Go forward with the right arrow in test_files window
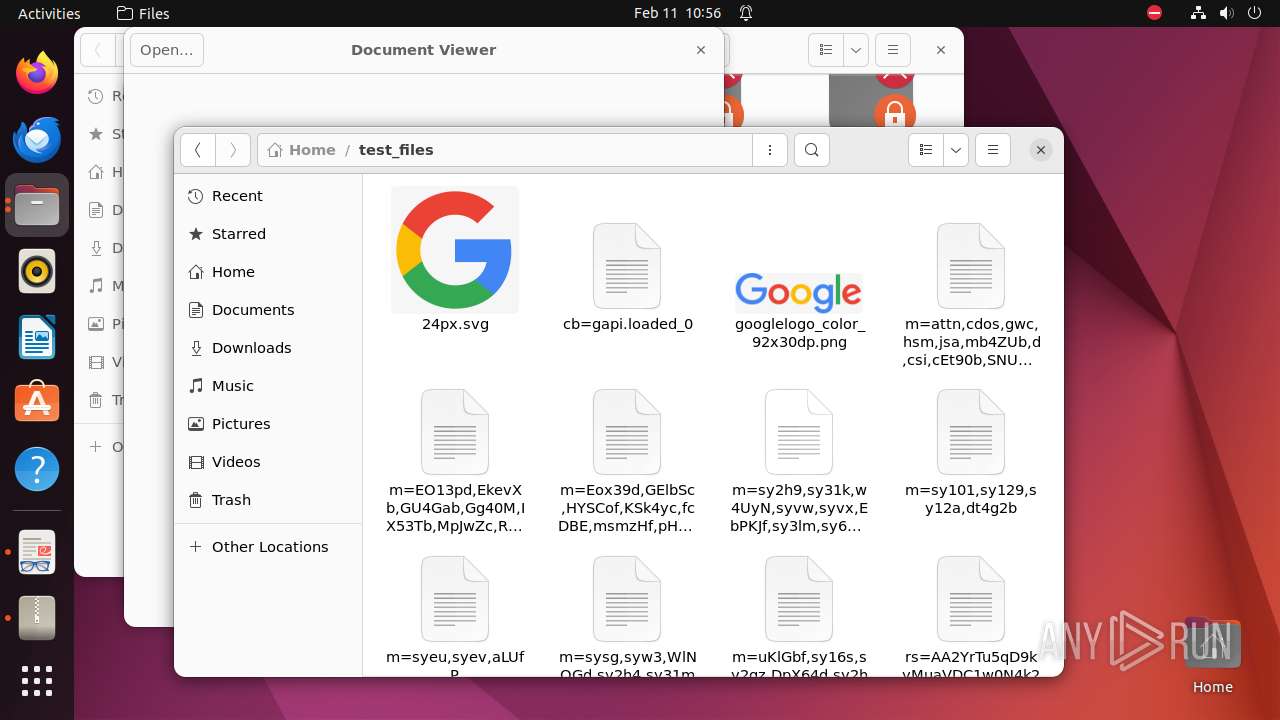The width and height of the screenshot is (1280, 720). coord(233,150)
